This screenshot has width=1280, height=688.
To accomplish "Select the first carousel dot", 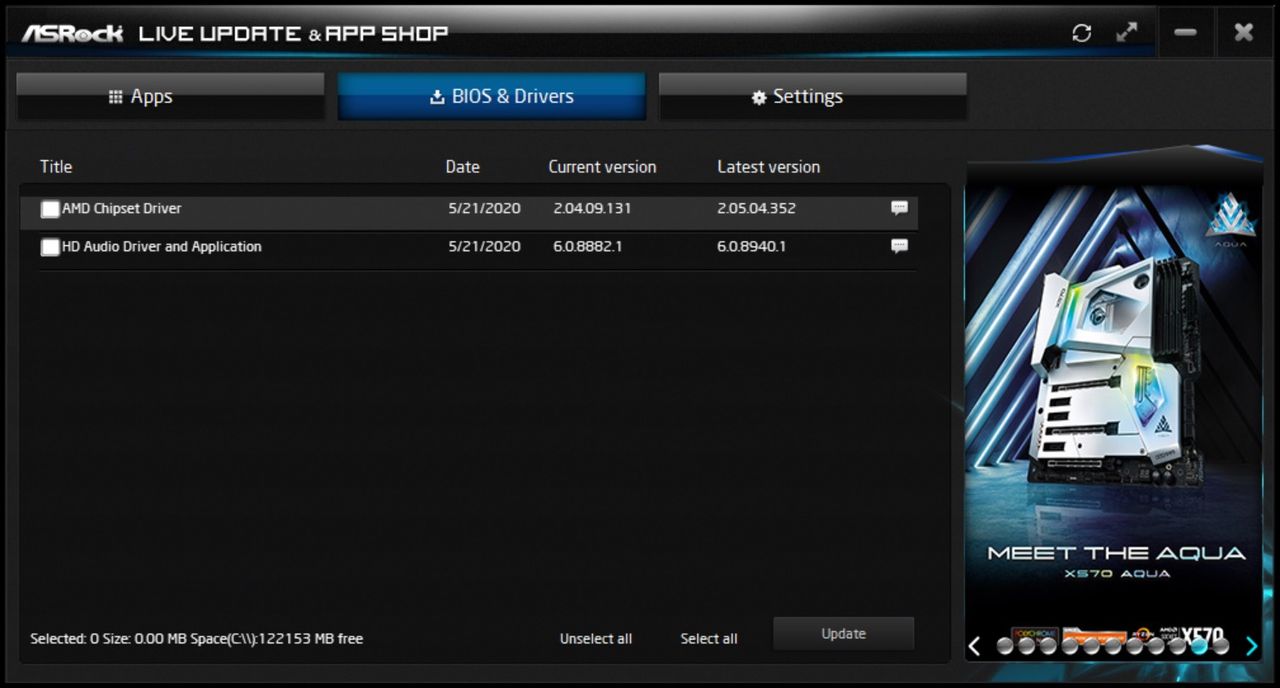I will pos(1005,646).
